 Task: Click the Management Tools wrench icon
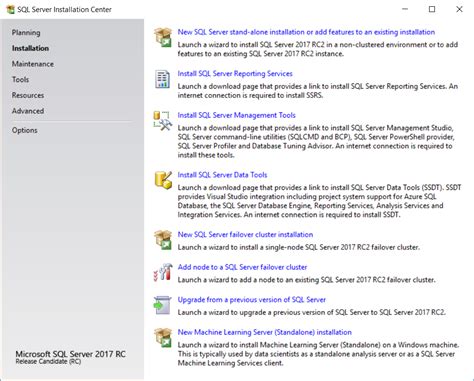(x=163, y=121)
